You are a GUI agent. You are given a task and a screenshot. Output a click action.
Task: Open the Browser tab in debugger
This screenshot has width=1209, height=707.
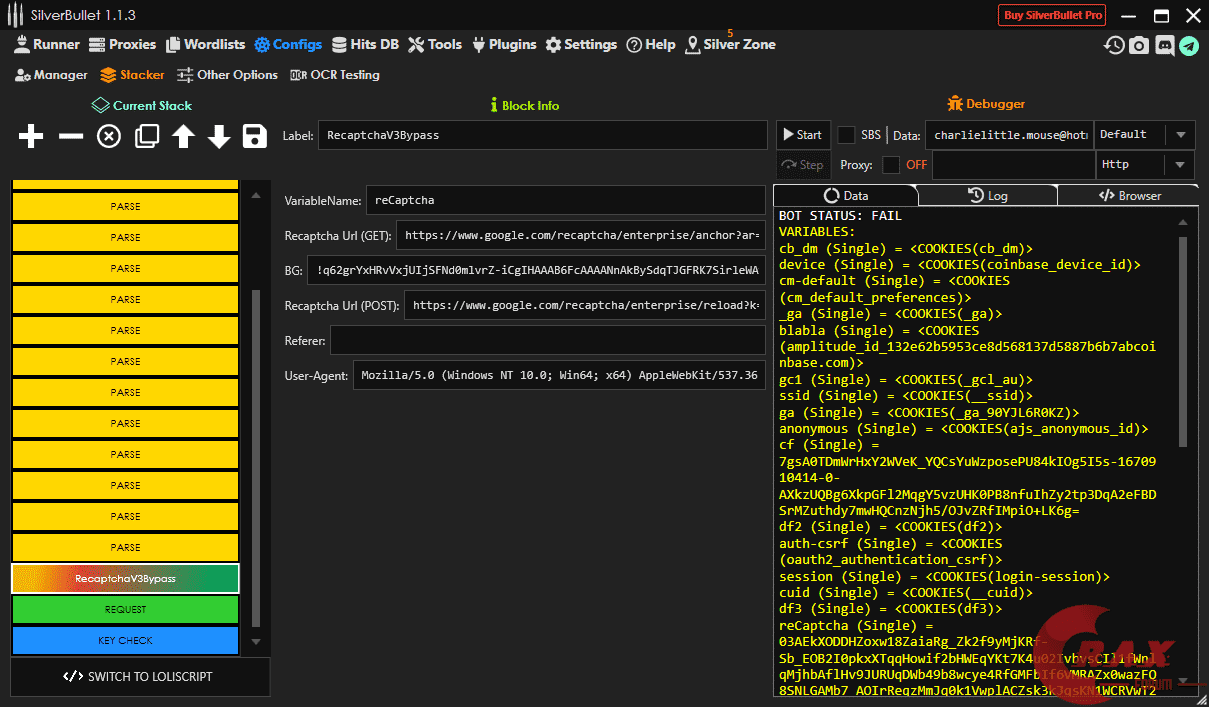(x=1129, y=196)
